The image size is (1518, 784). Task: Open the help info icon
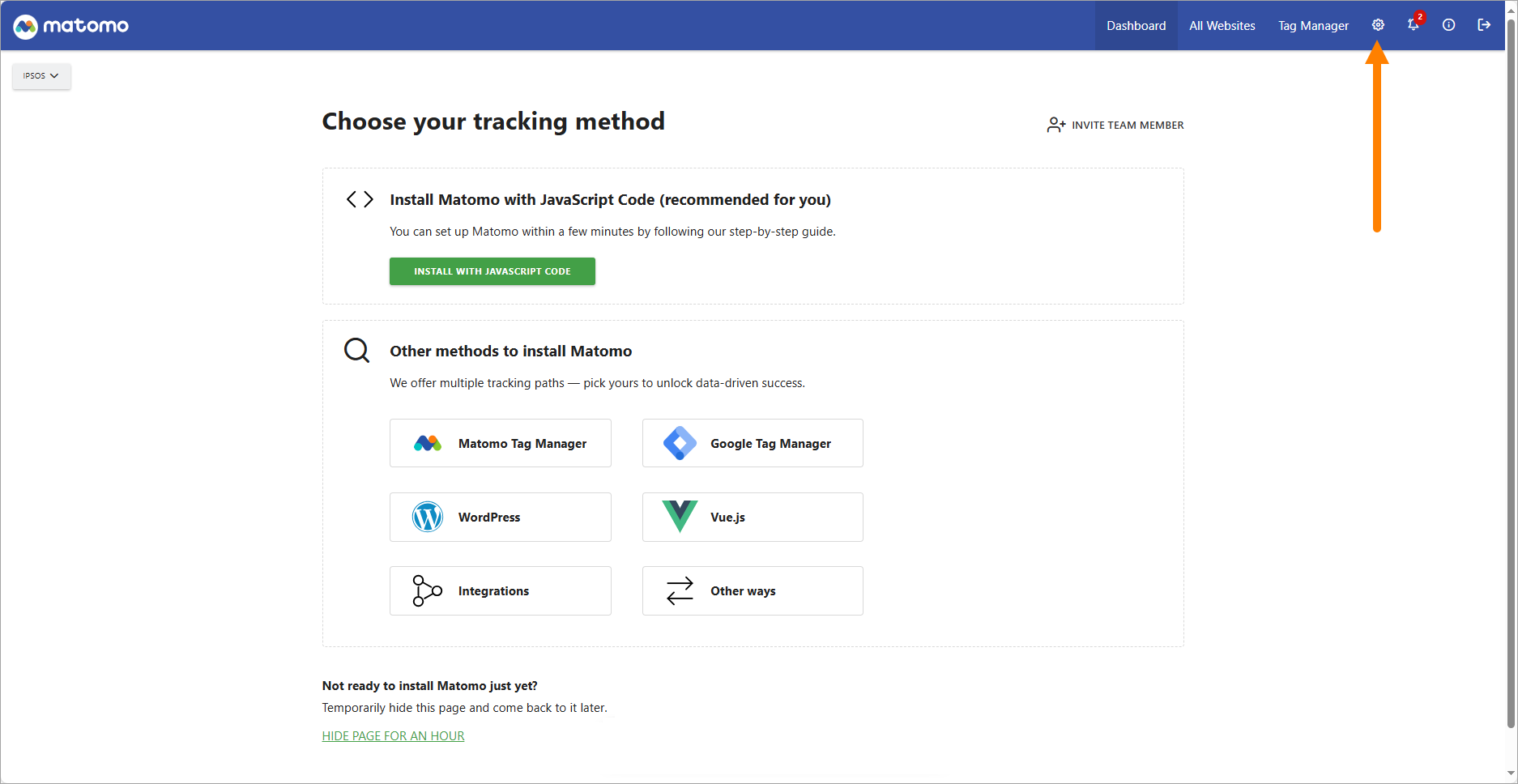point(1449,25)
